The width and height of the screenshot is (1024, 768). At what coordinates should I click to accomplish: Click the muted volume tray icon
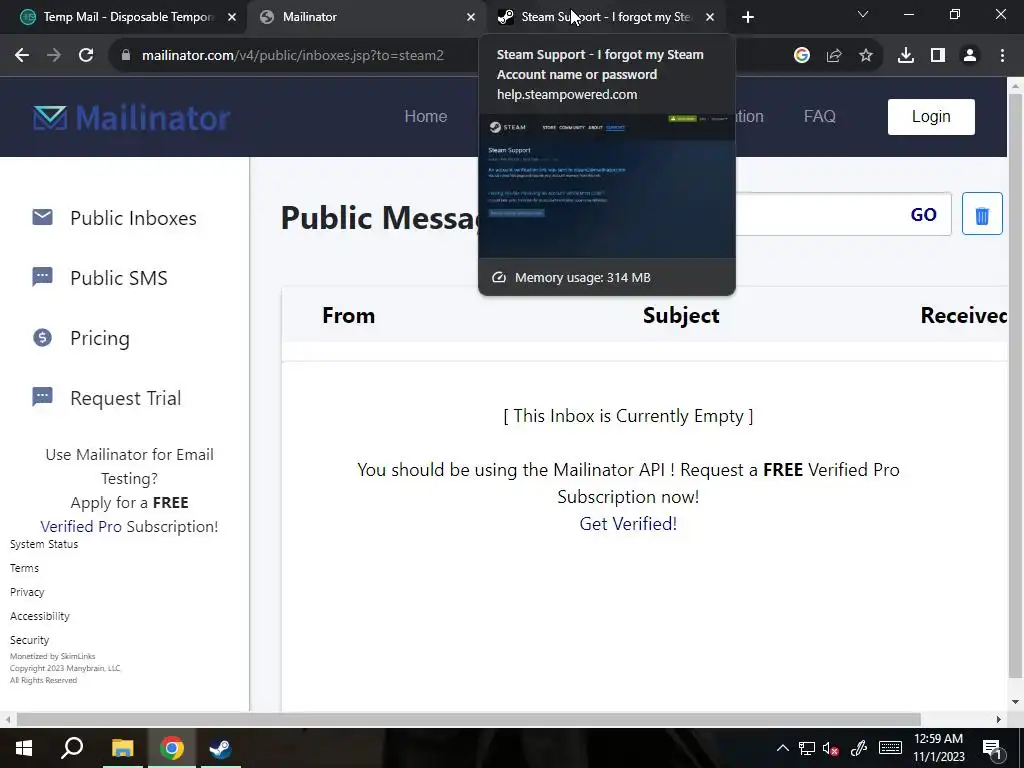831,748
